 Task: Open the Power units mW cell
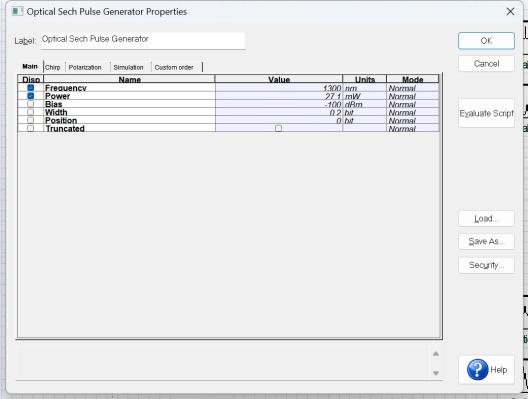(x=365, y=96)
